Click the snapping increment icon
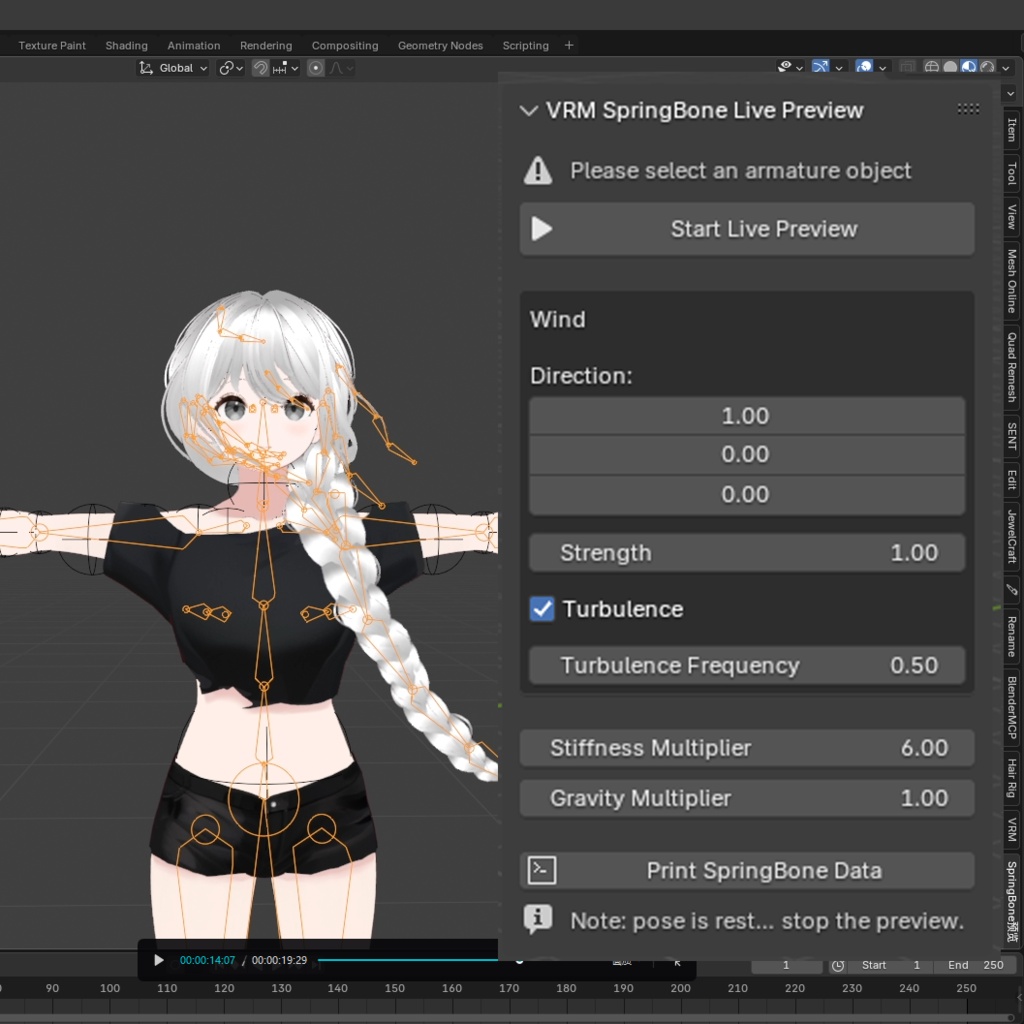Viewport: 1024px width, 1024px height. [x=280, y=68]
